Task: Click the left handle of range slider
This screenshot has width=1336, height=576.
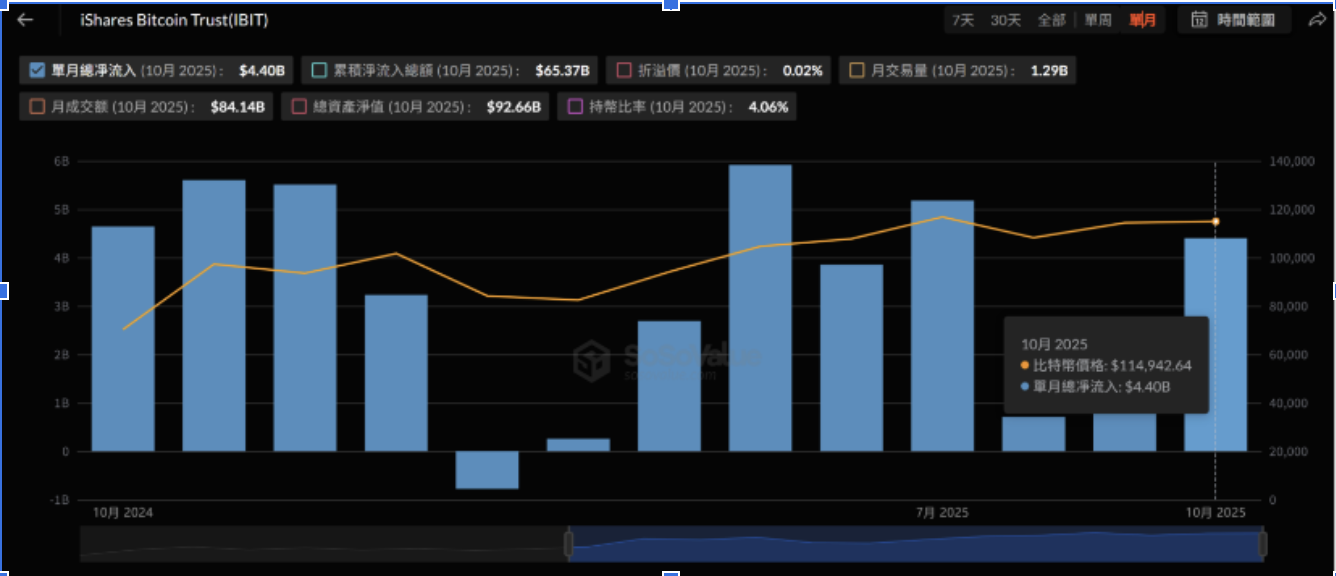Action: [568, 544]
